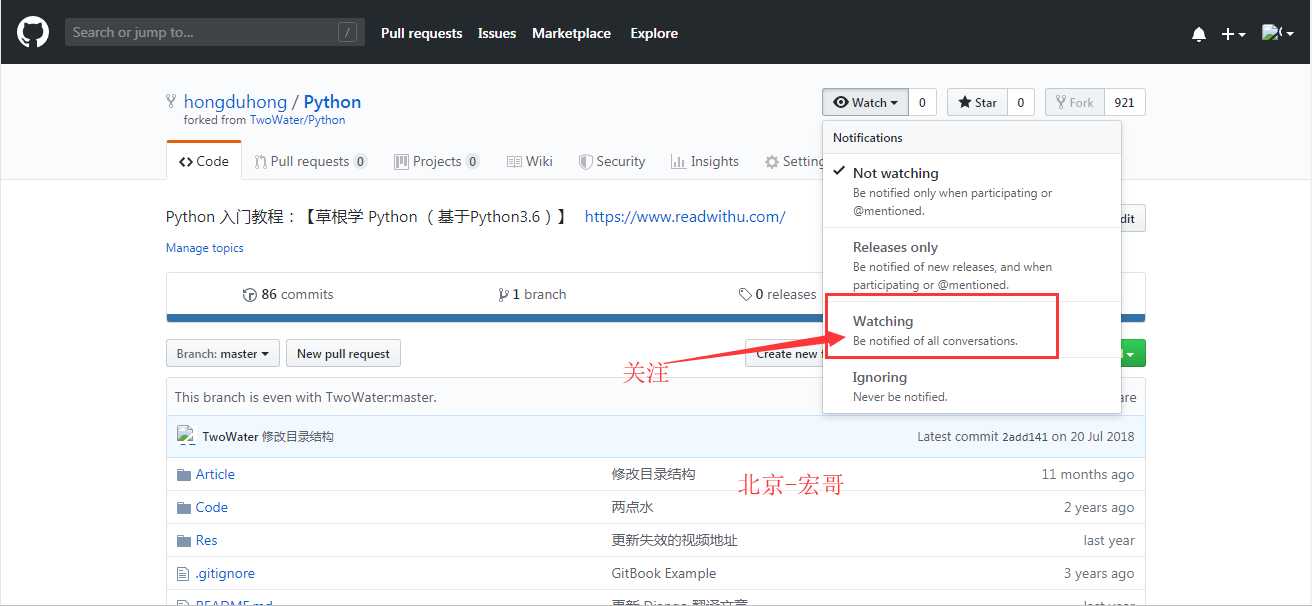Focus the Search or jump to field
This screenshot has width=1312, height=606.
click(200, 32)
